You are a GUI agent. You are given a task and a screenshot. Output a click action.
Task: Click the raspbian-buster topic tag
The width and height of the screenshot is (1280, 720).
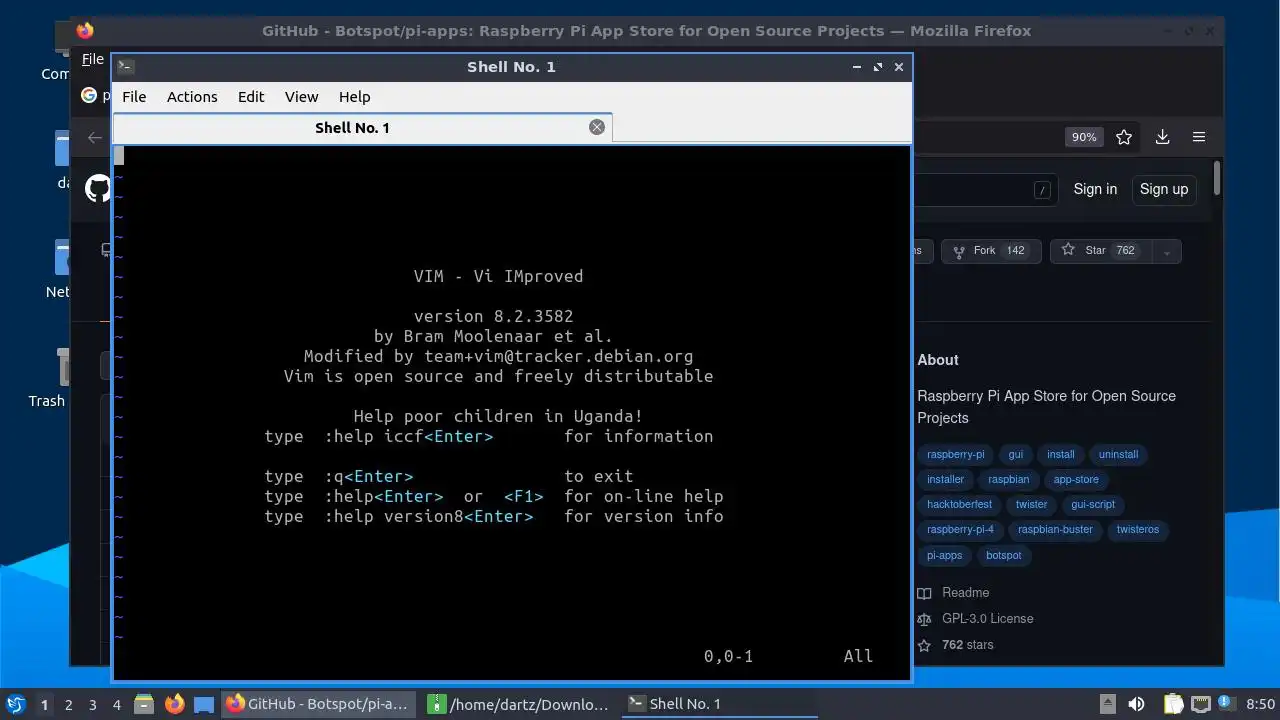coord(1055,530)
